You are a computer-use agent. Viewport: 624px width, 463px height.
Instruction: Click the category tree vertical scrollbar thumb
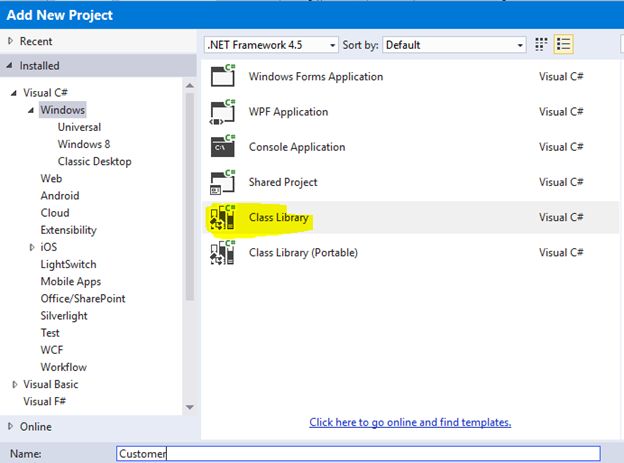[x=190, y=197]
